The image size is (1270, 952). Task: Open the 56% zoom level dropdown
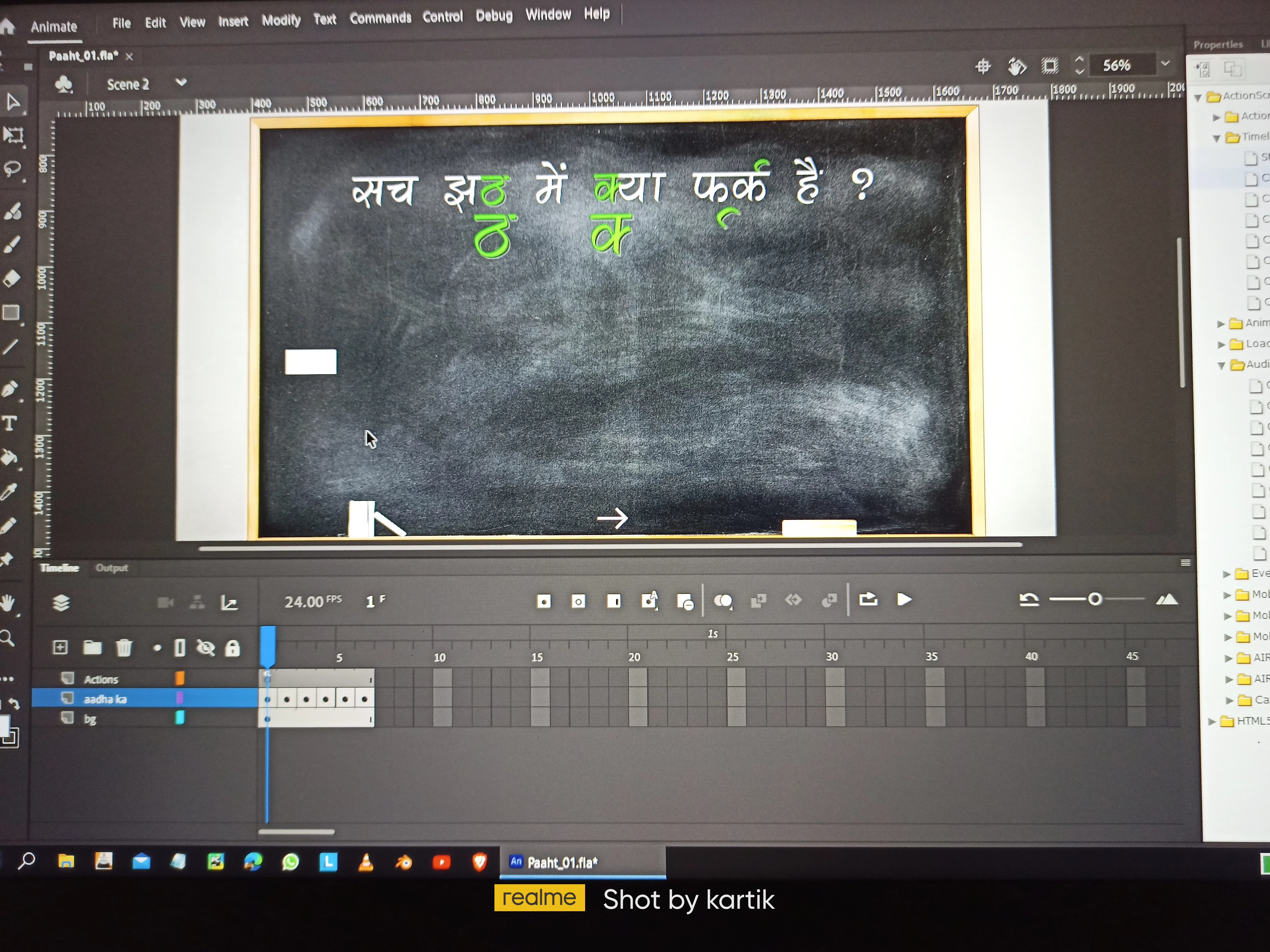tap(1165, 64)
